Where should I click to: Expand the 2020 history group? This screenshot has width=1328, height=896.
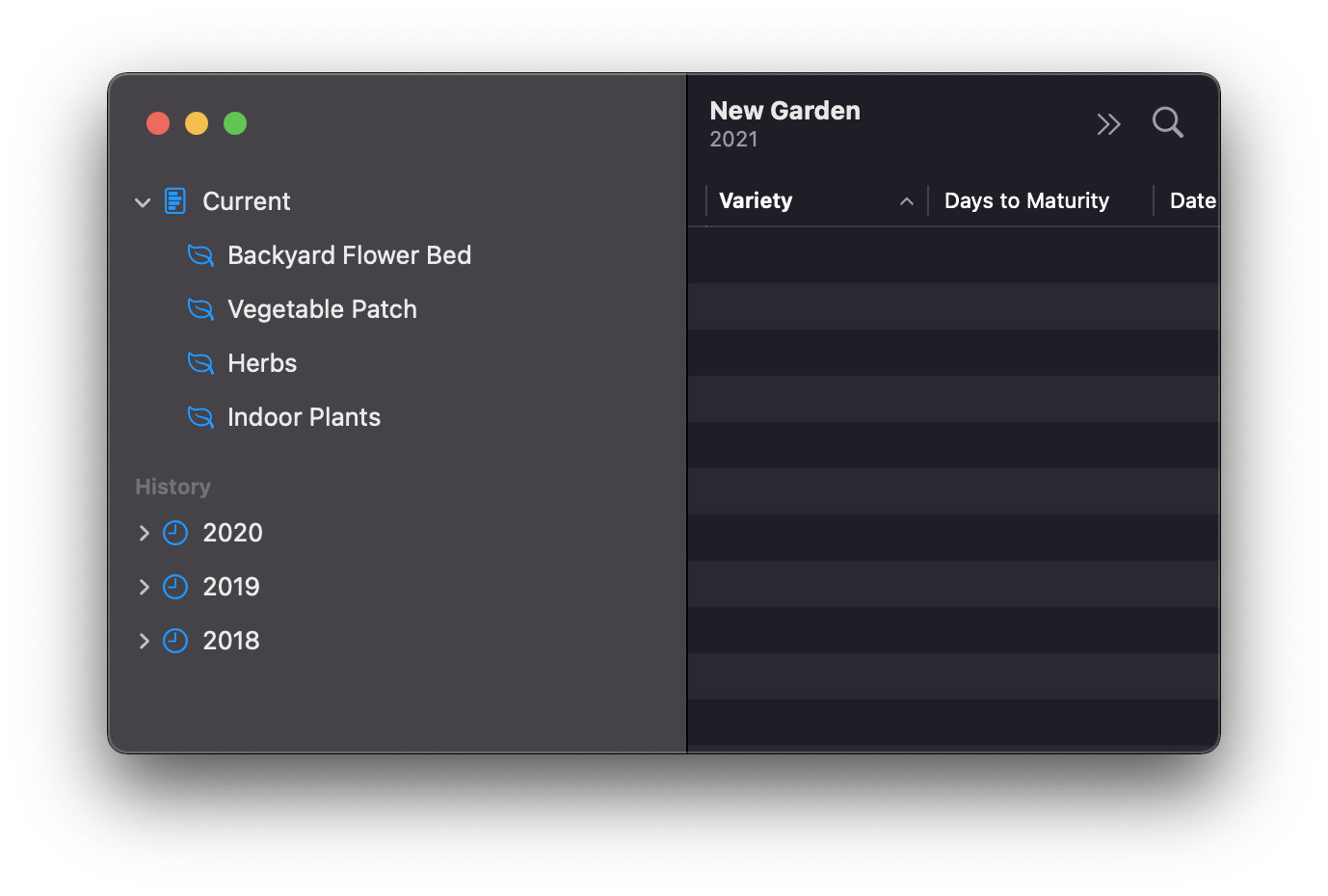pos(144,533)
